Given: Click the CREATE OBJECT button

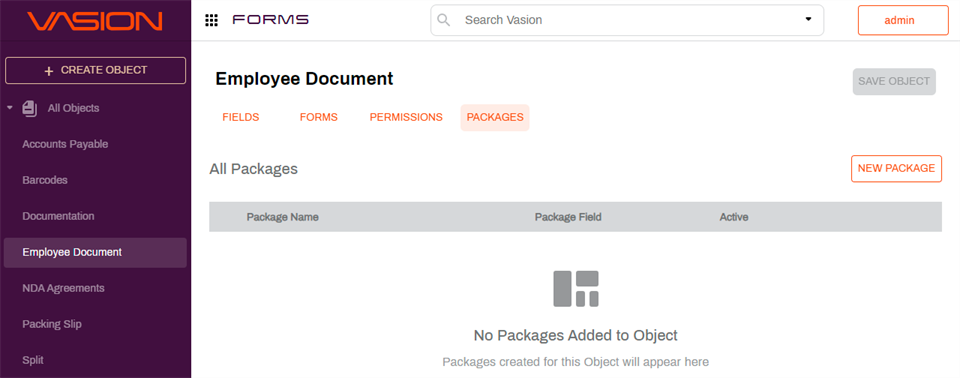Looking at the screenshot, I should click(96, 70).
